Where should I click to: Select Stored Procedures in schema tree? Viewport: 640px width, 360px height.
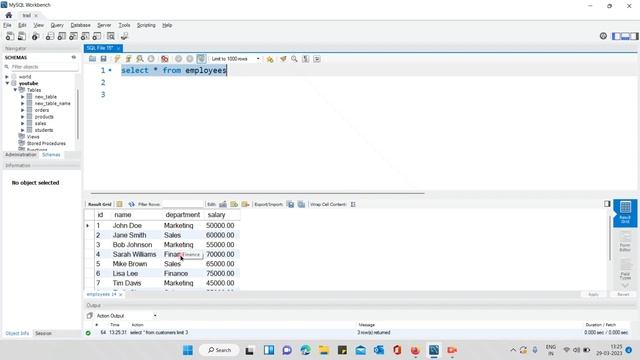[x=46, y=144]
